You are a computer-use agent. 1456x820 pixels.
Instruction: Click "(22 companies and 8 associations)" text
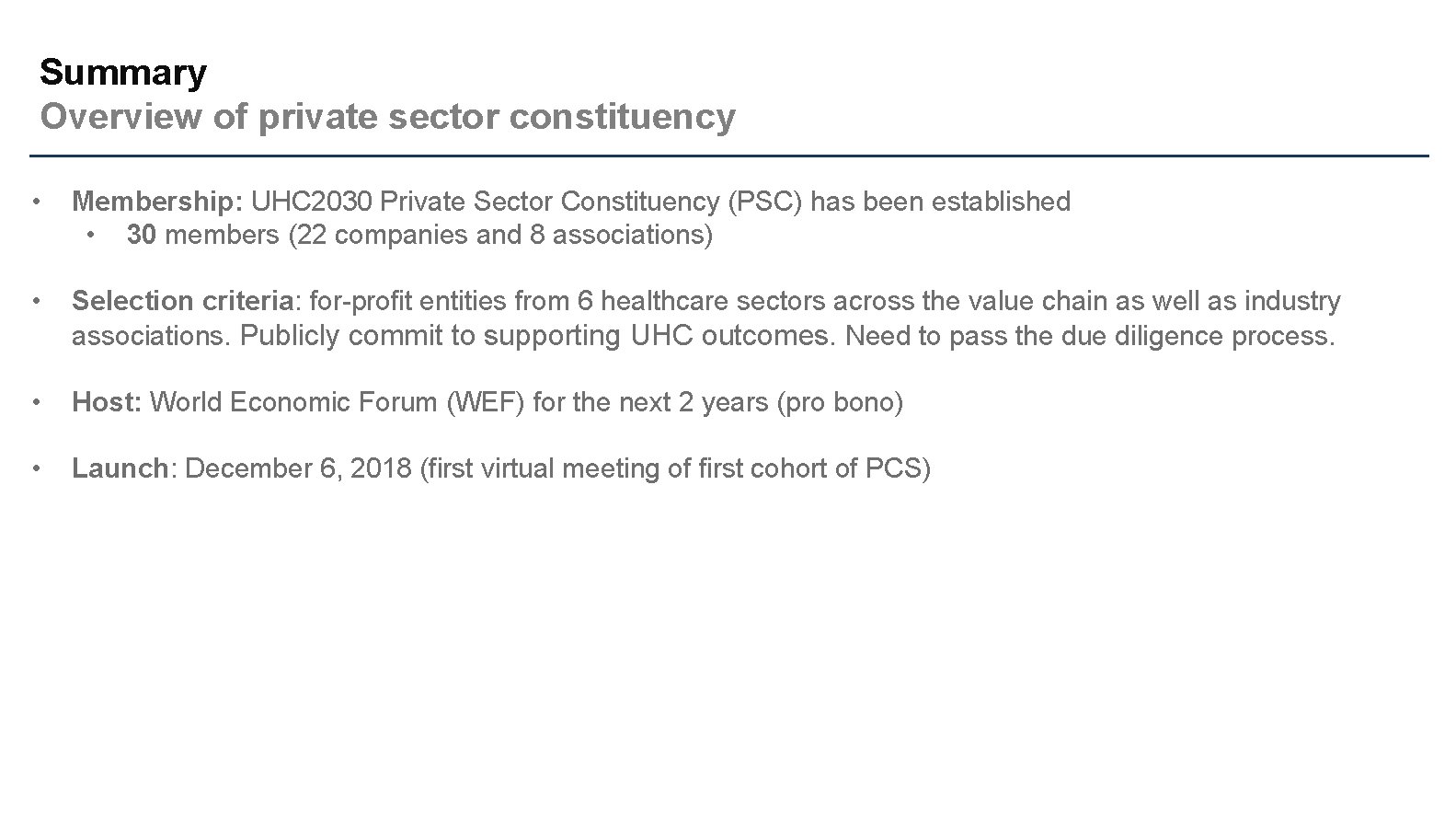[500, 236]
